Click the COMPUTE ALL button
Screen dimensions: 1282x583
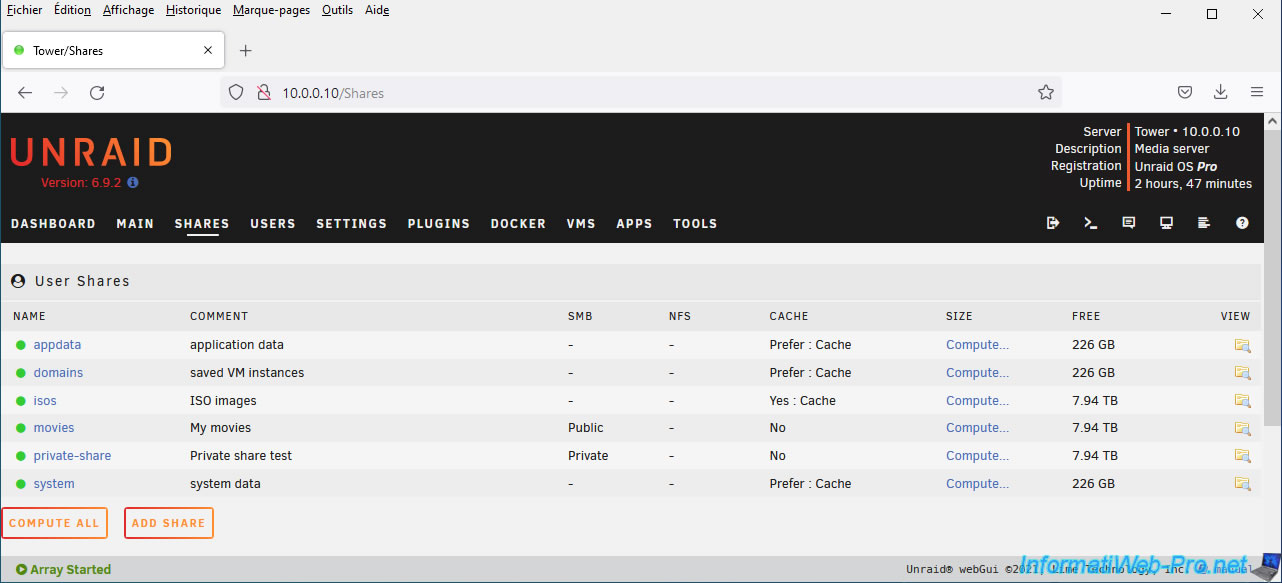(x=54, y=523)
